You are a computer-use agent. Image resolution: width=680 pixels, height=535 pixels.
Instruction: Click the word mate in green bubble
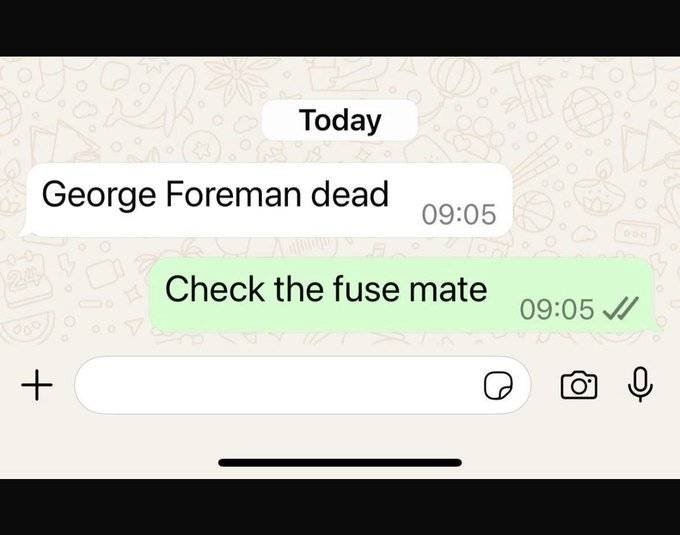tap(448, 290)
